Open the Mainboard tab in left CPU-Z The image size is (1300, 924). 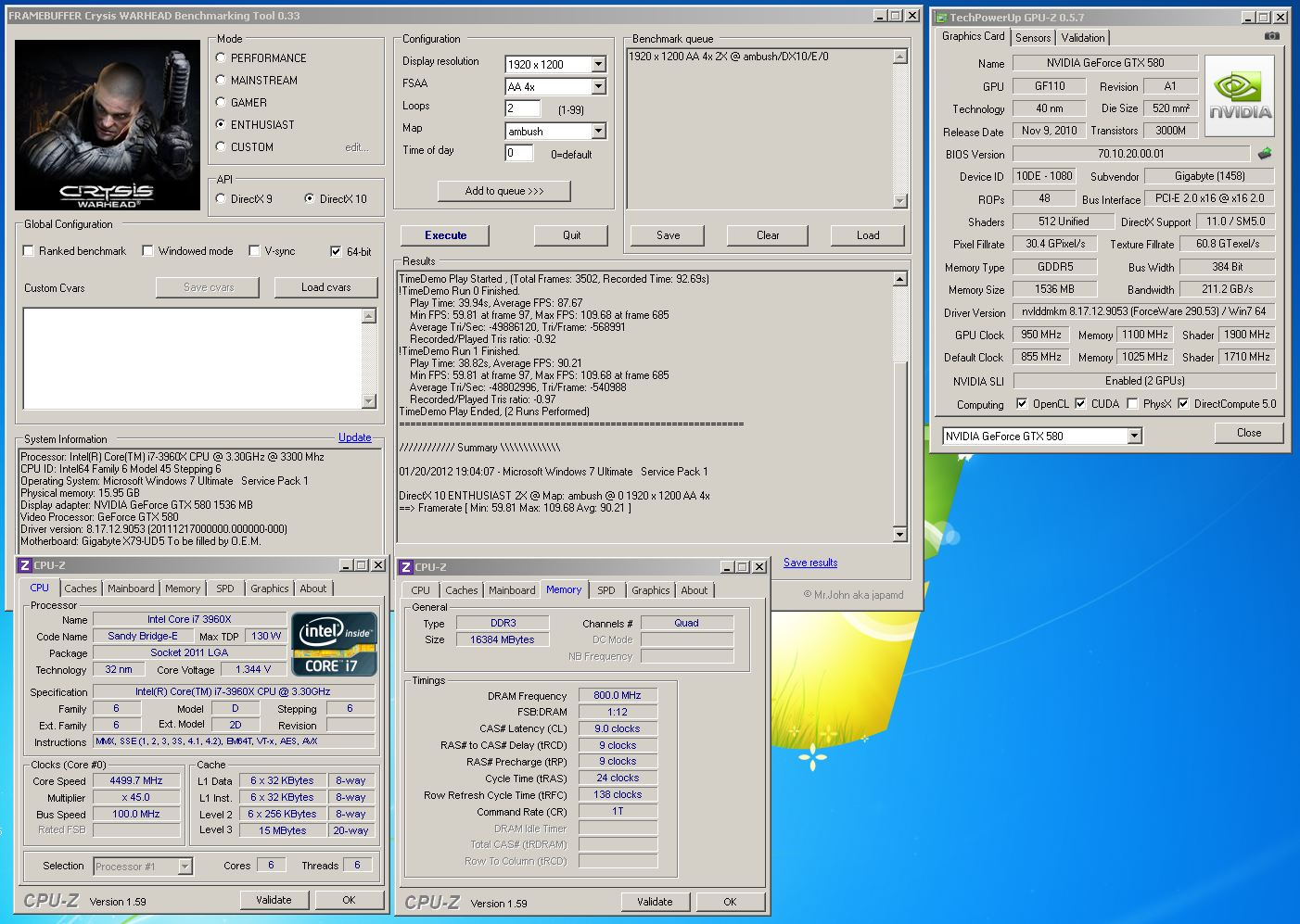pyautogui.click(x=131, y=589)
